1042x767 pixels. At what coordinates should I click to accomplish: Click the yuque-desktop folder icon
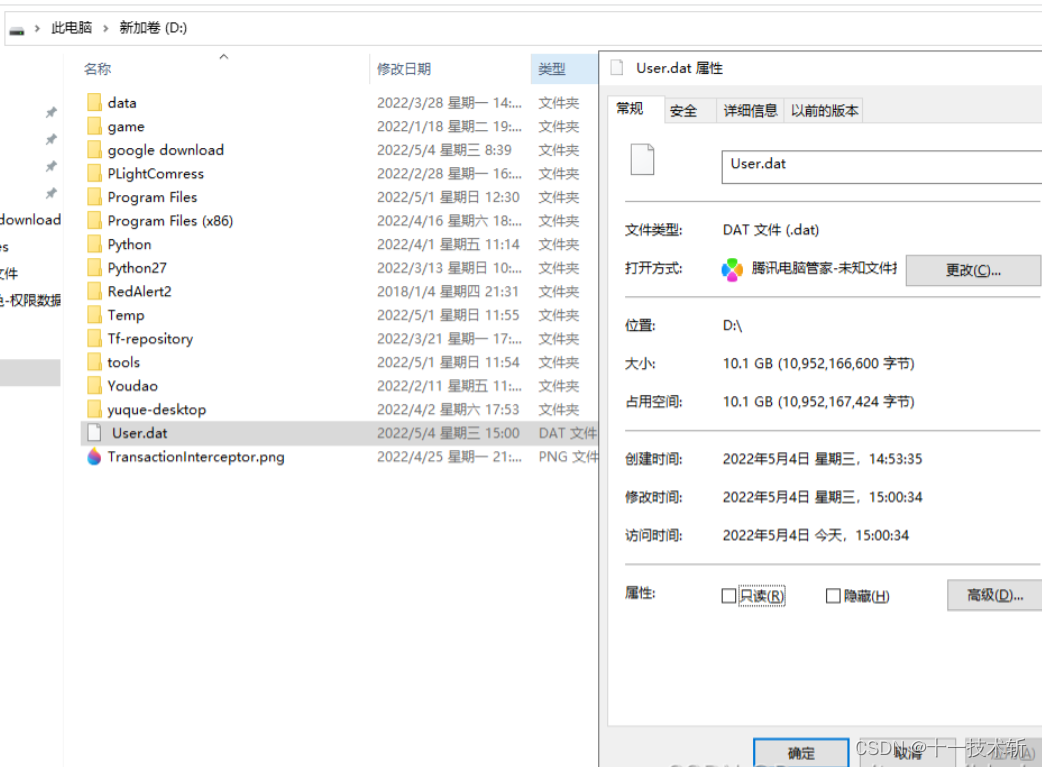[94, 409]
